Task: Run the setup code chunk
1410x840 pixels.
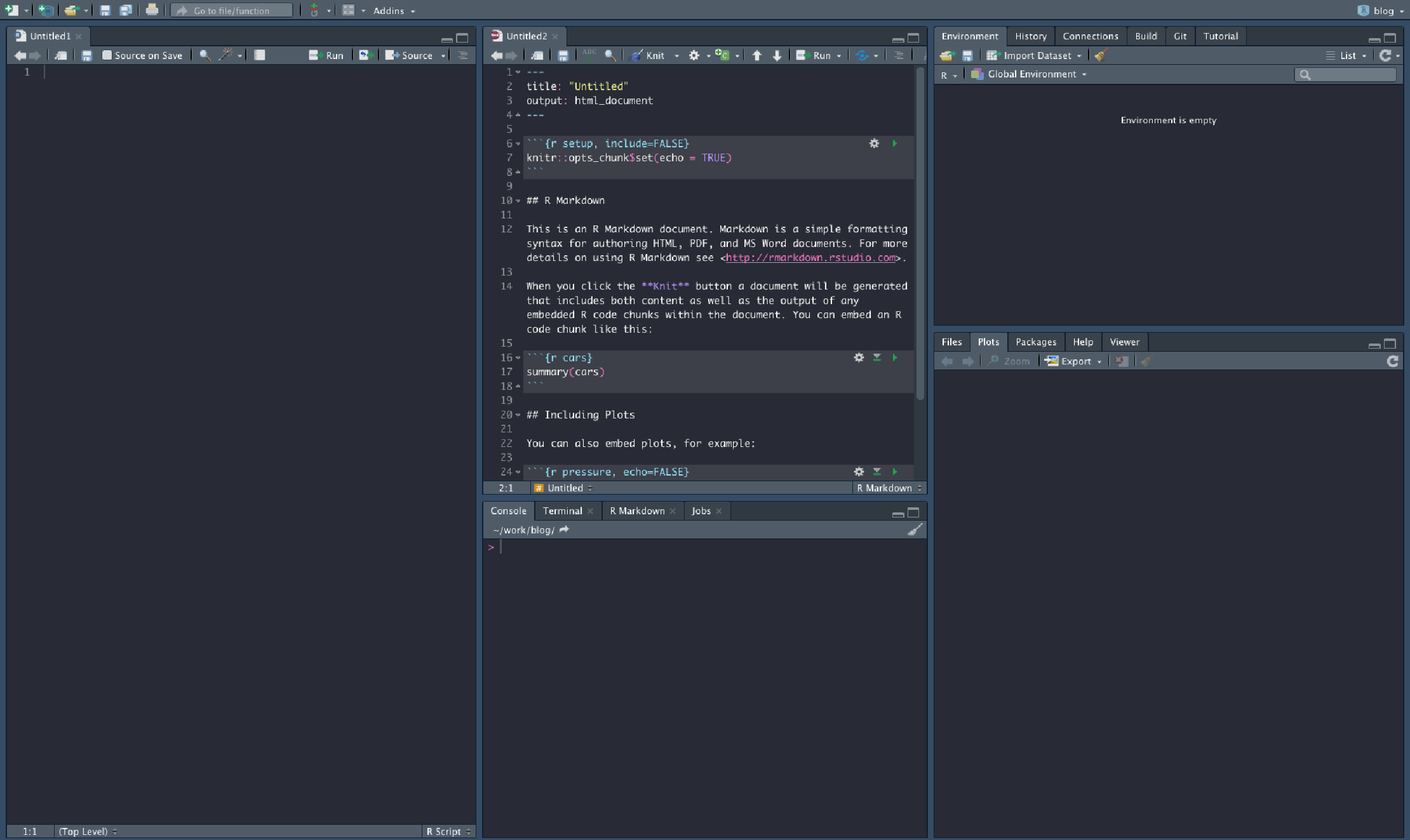Action: click(895, 143)
